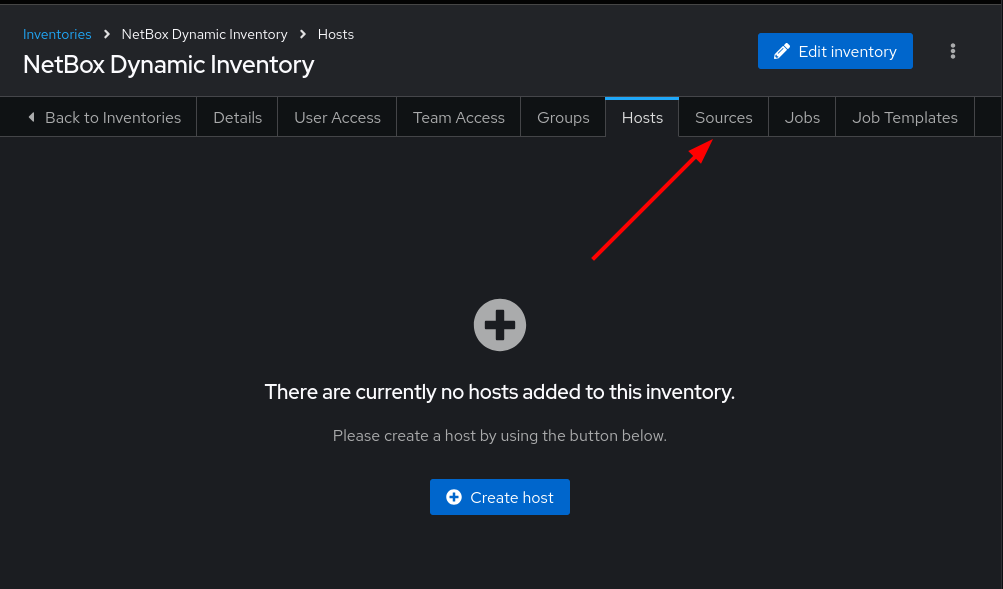1003x589 pixels.
Task: Select the Hosts tab
Action: pos(642,118)
